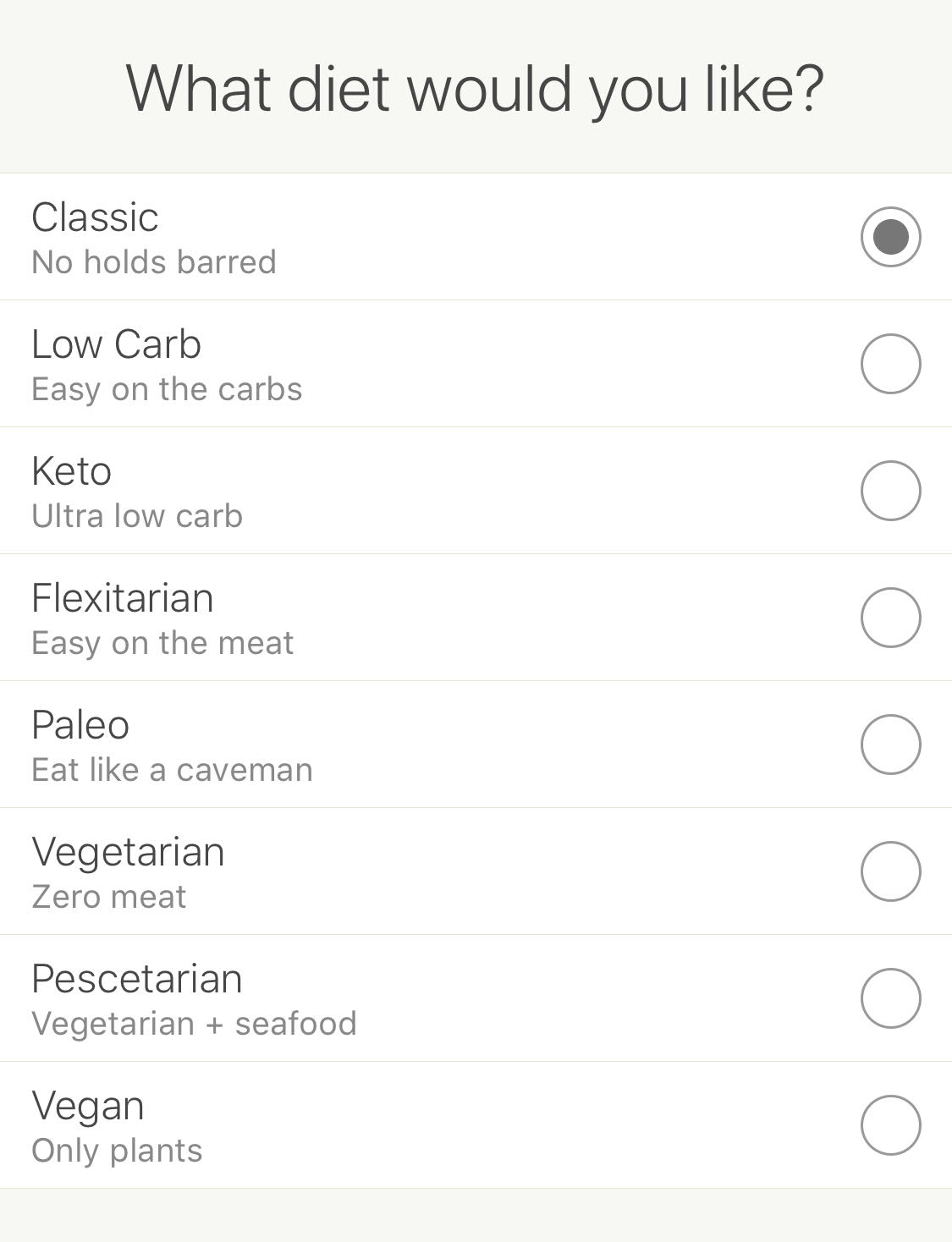
Task: Tap the "Vegetarian + seafood" description
Action: [x=194, y=1024]
